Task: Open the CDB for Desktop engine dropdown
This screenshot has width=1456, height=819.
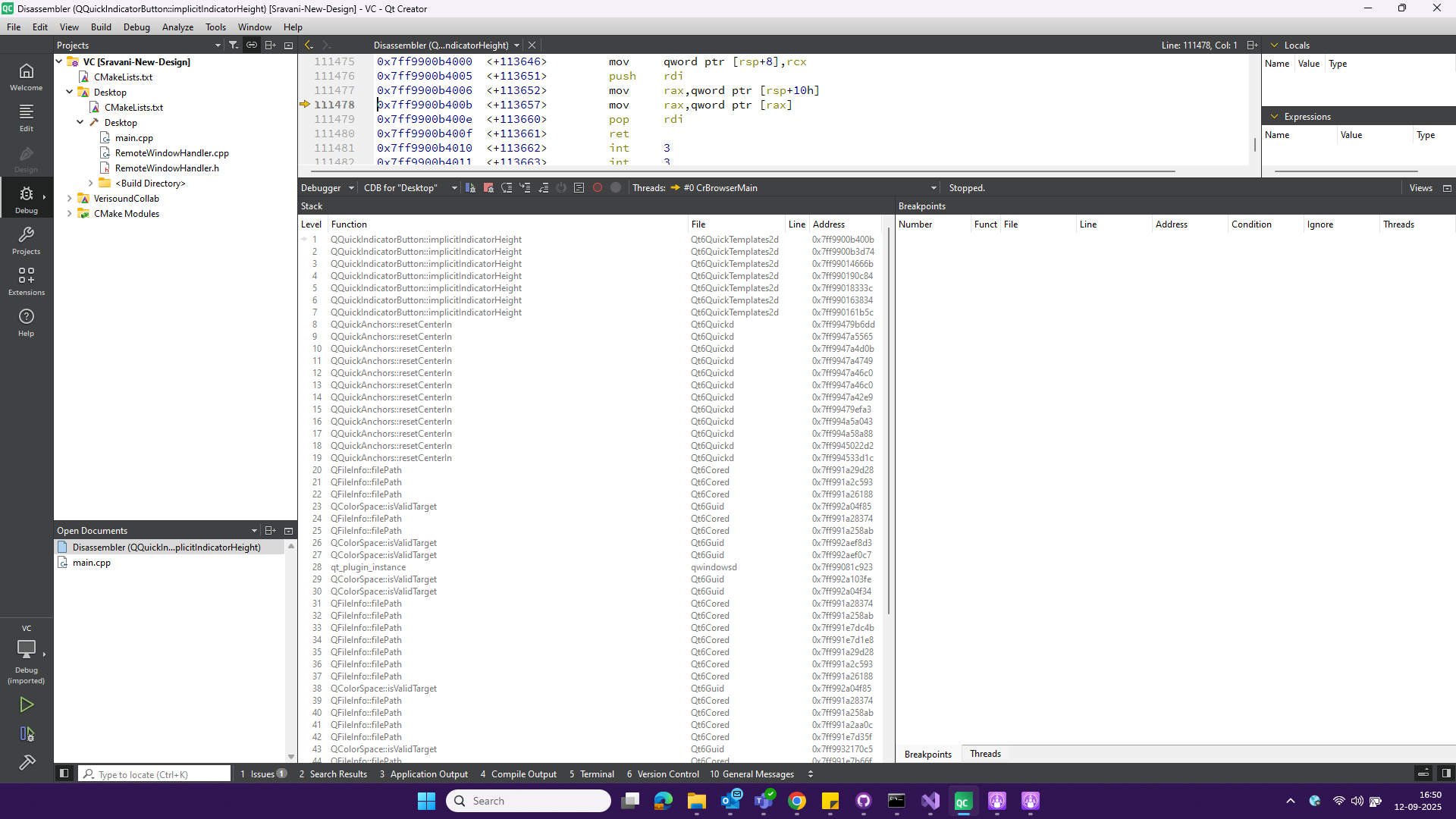Action: [x=410, y=188]
